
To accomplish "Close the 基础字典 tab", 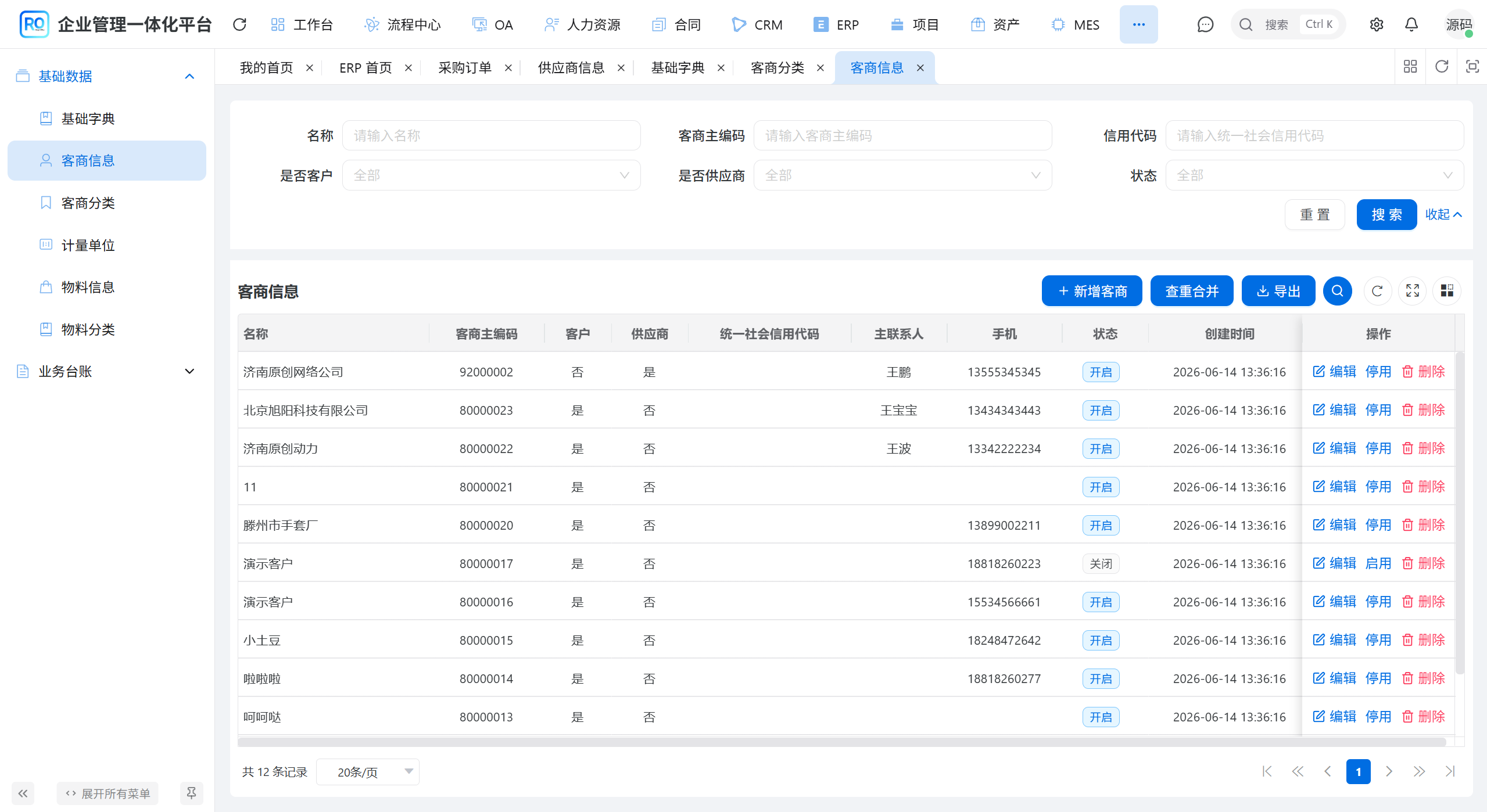I will [x=721, y=68].
